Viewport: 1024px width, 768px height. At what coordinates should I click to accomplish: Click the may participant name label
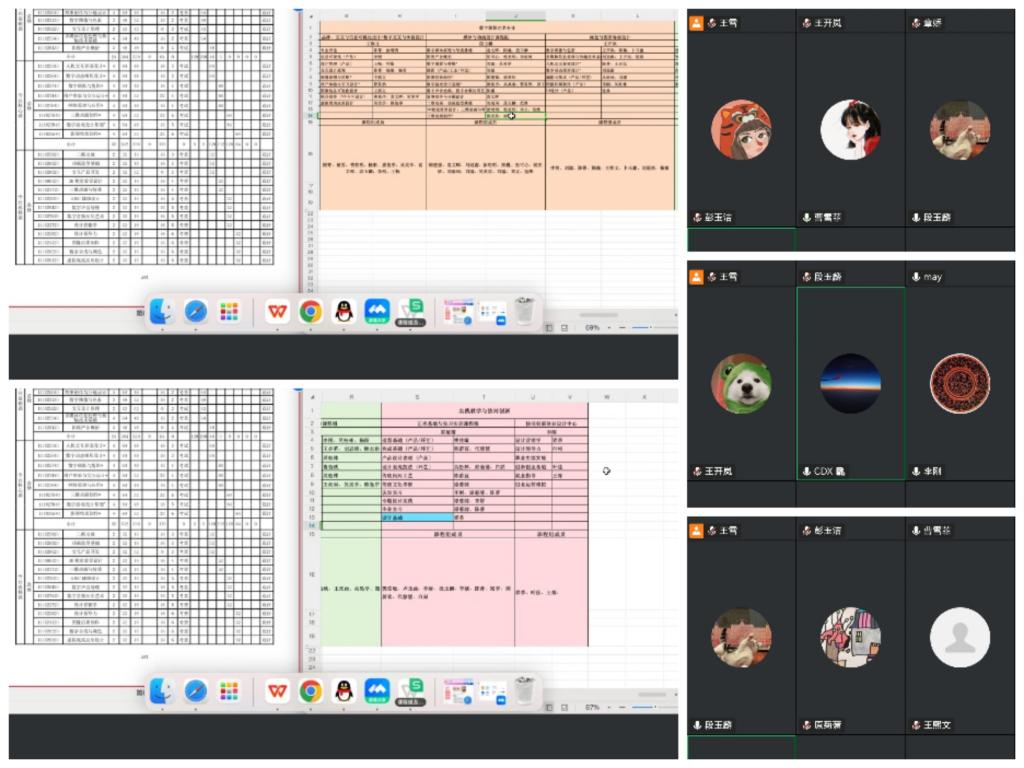point(932,277)
